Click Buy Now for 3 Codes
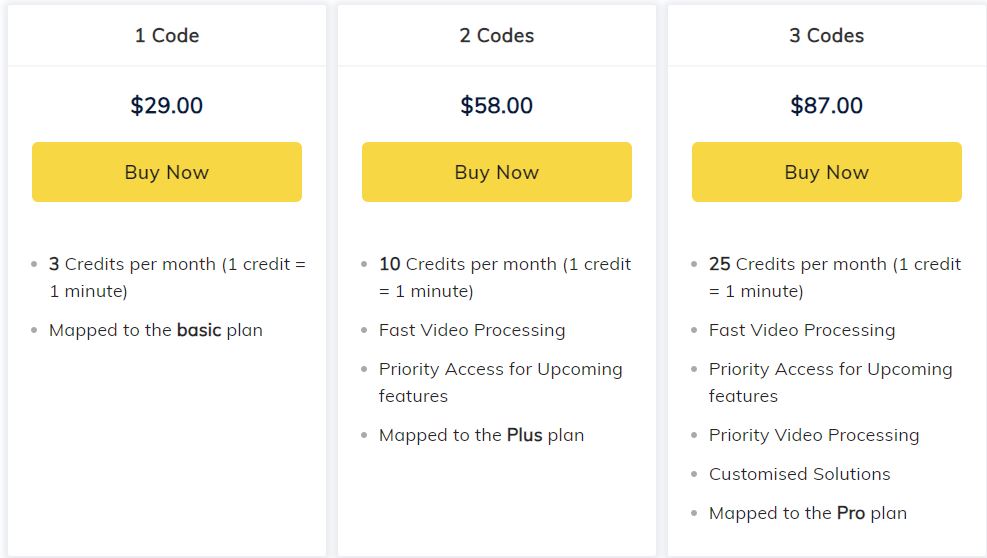This screenshot has height=558, width=987. [826, 172]
